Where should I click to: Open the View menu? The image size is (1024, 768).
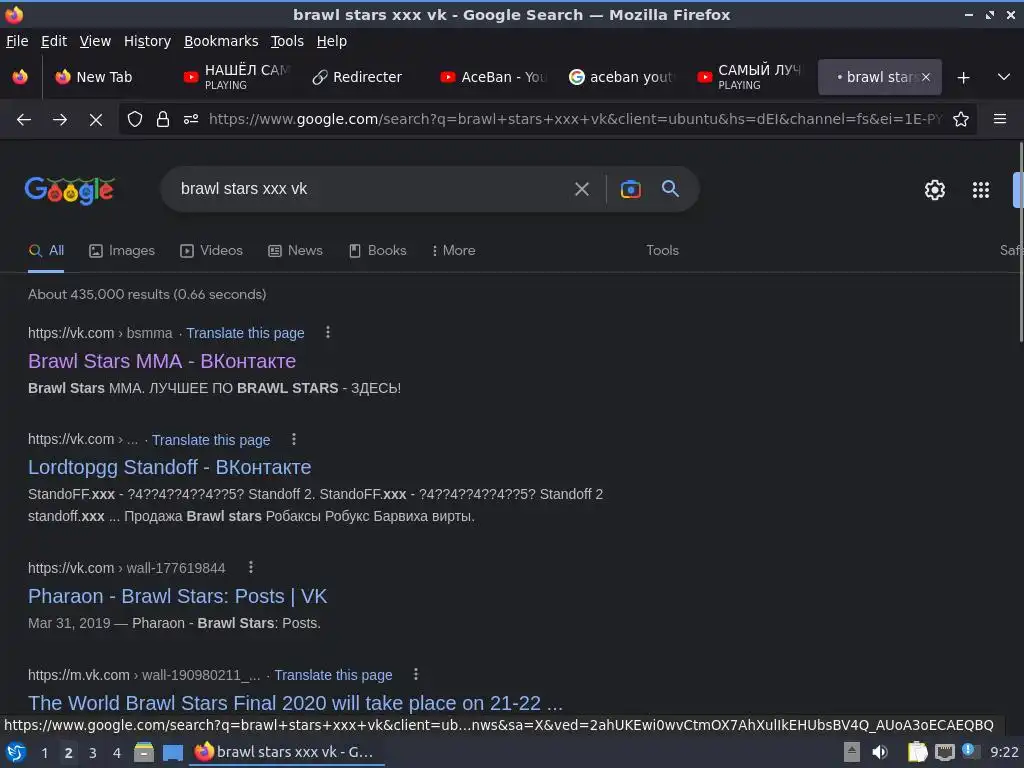coord(95,41)
